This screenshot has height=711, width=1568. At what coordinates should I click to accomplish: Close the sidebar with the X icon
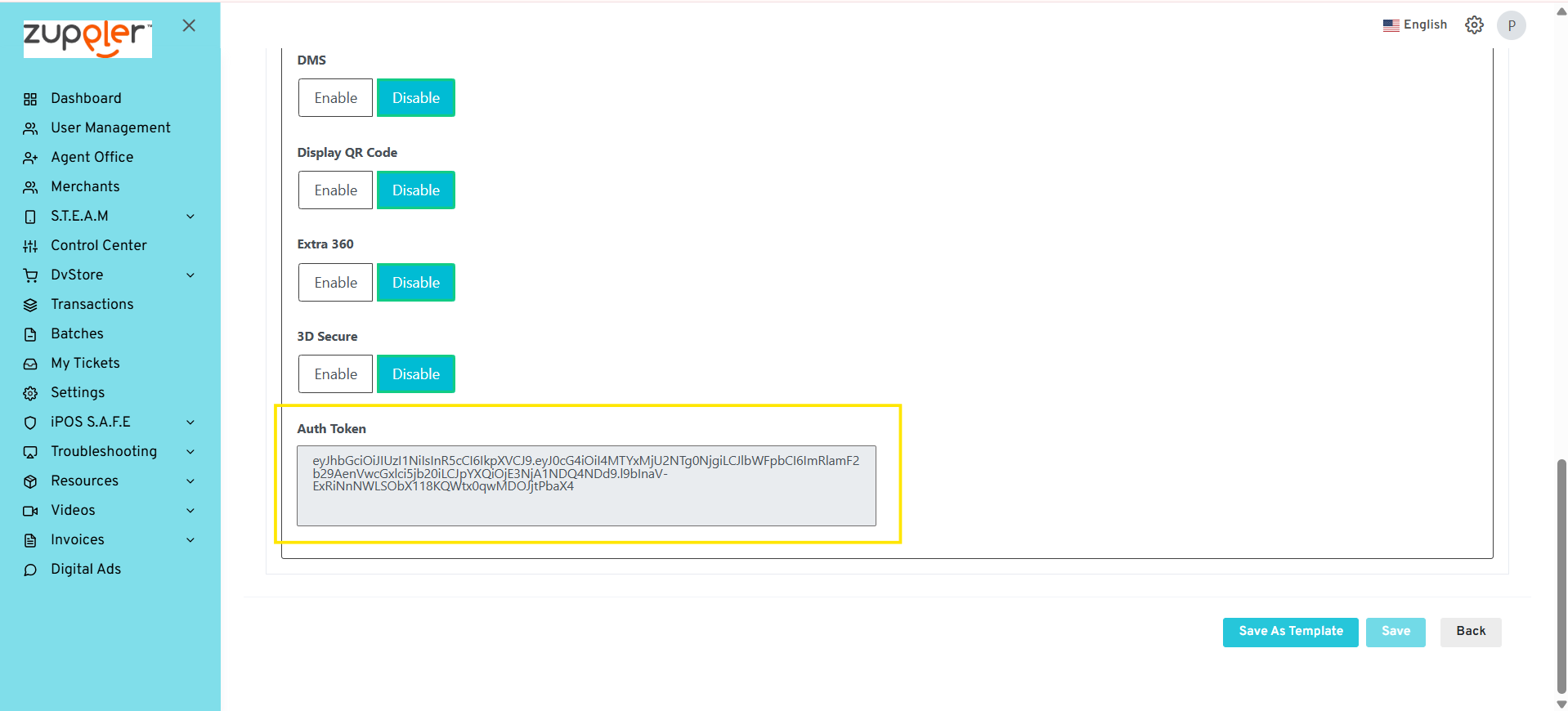189,25
